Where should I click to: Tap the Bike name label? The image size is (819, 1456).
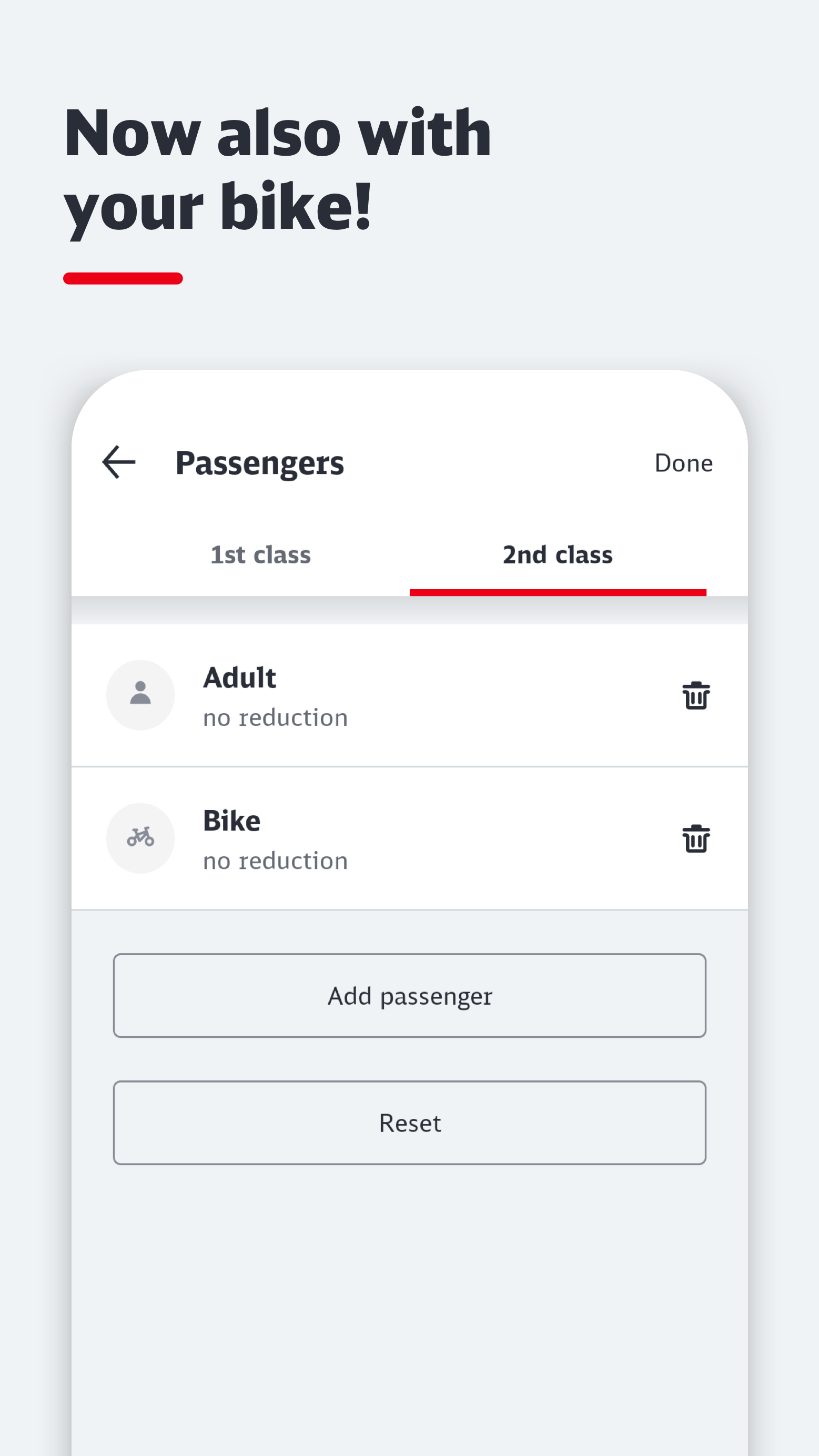coord(232,820)
